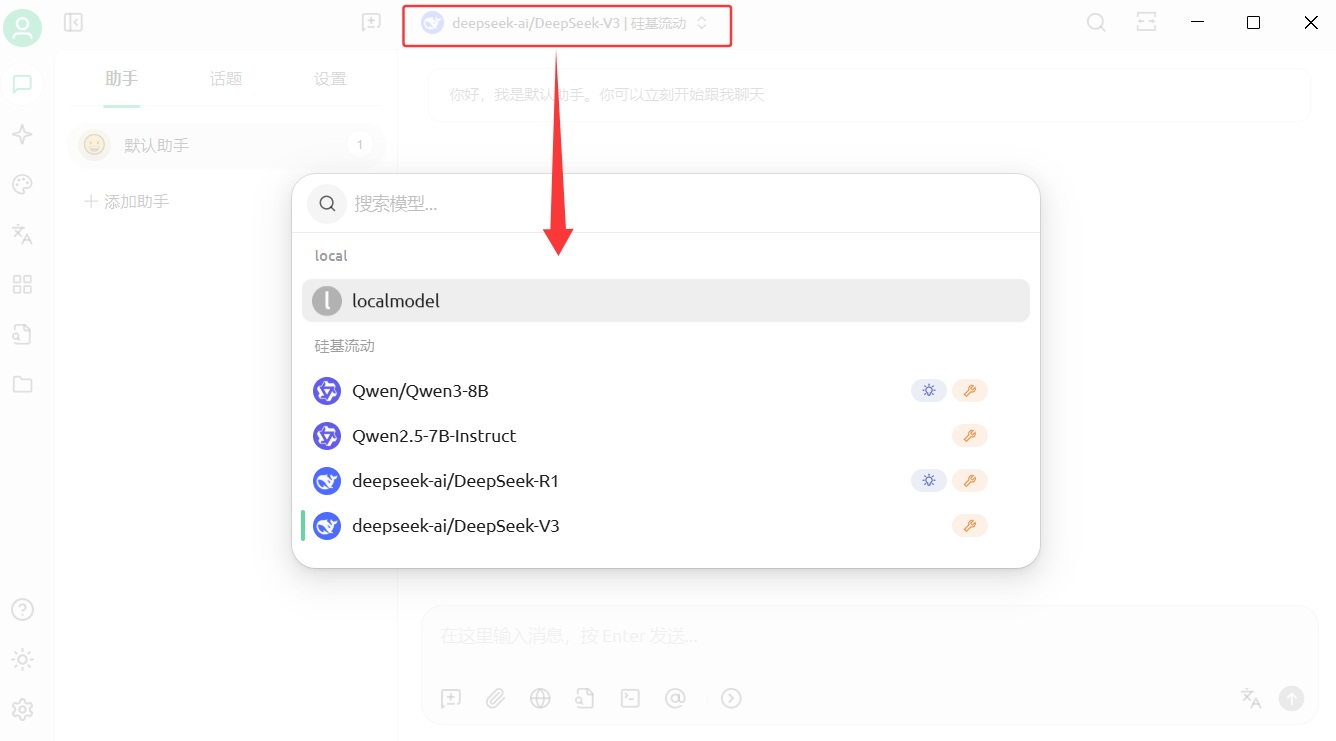Collapse the left sidebar panel
Image resolution: width=1336 pixels, height=741 pixels.
(73, 22)
